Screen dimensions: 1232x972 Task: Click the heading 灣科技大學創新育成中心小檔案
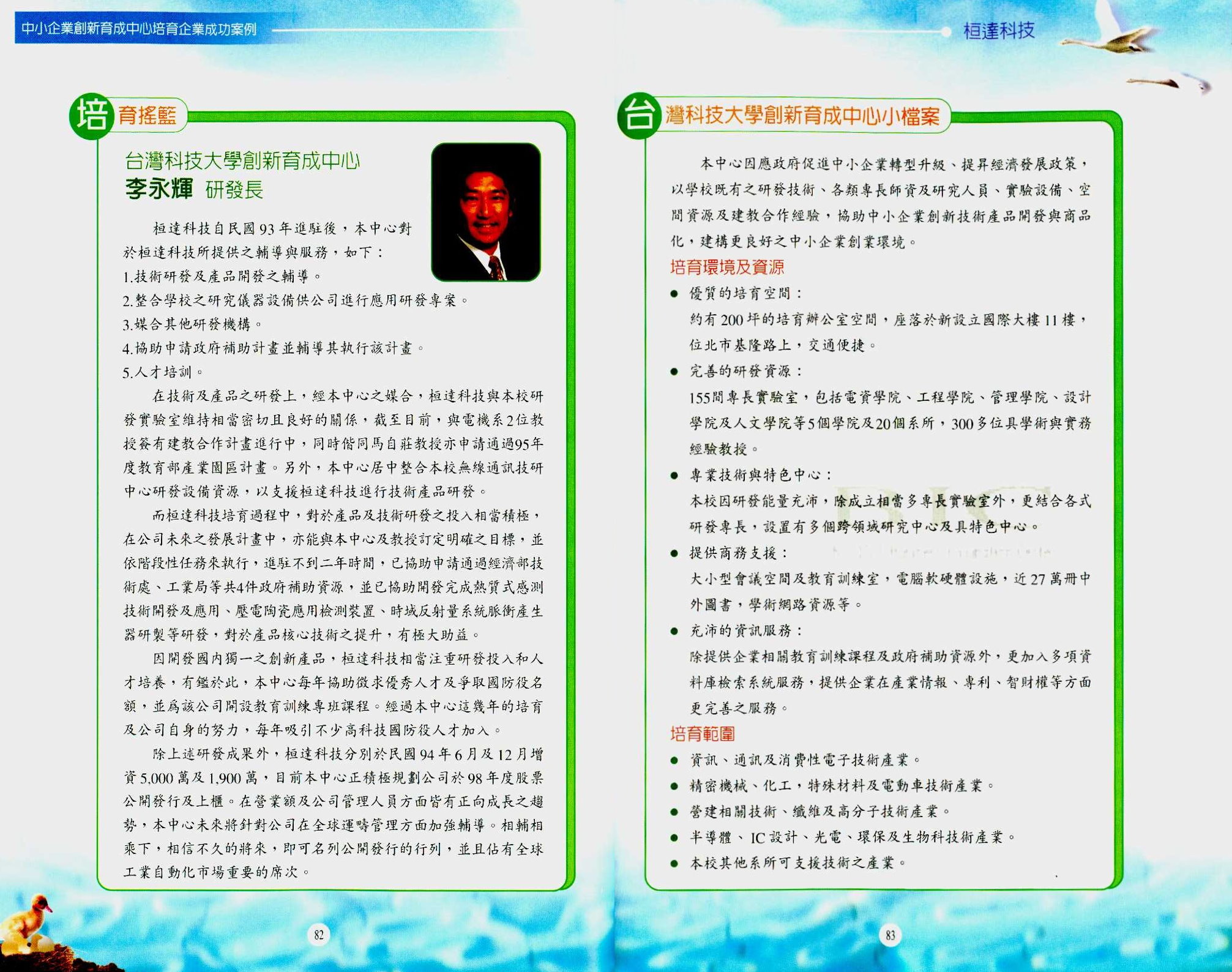point(802,115)
